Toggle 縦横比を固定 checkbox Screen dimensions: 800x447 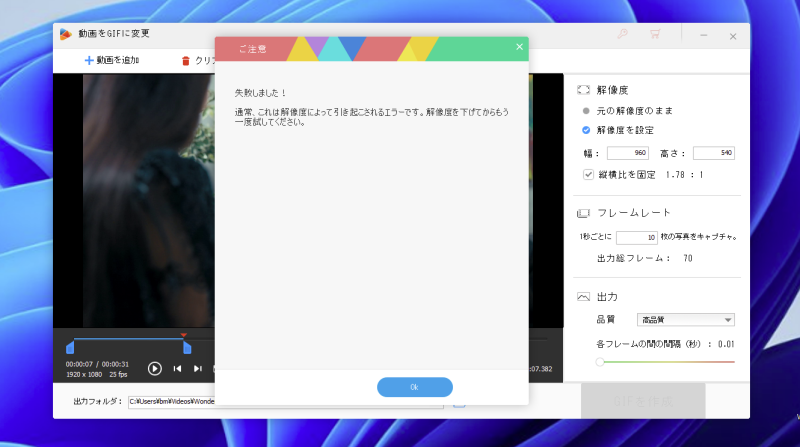click(x=588, y=174)
